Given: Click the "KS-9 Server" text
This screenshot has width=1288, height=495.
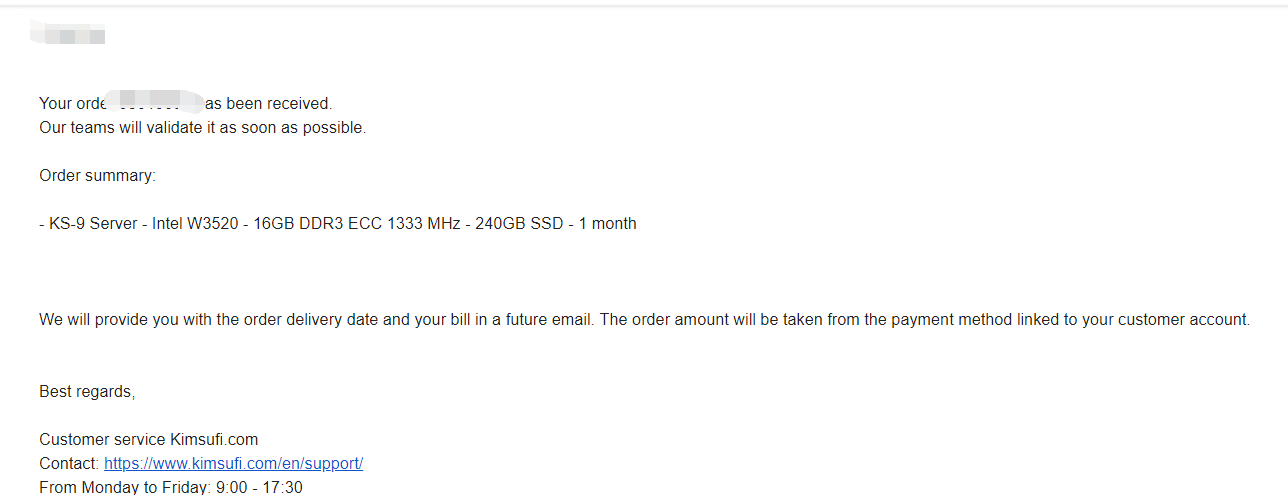Looking at the screenshot, I should (x=93, y=224).
